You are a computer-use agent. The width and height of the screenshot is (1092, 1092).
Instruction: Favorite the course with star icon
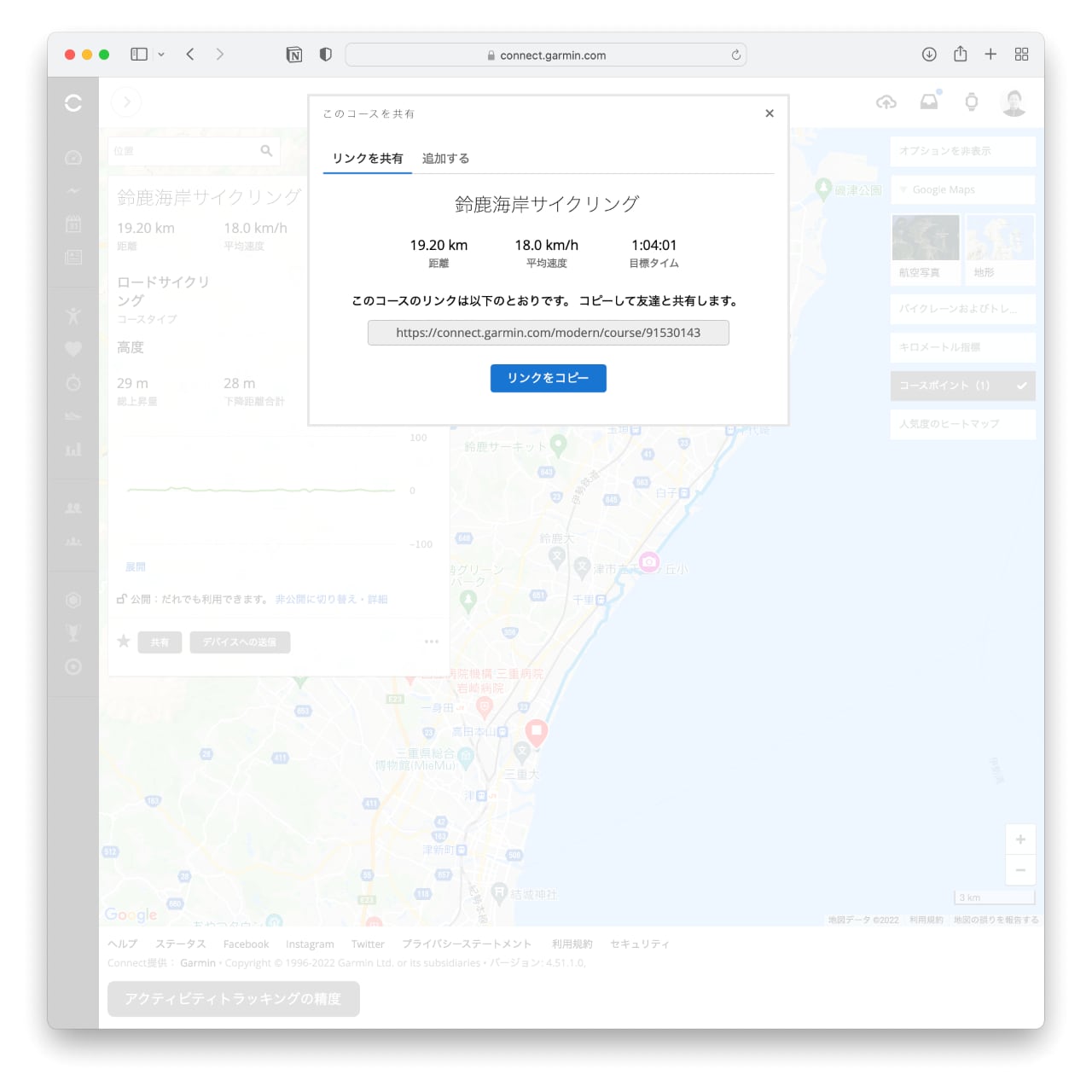pos(124,642)
